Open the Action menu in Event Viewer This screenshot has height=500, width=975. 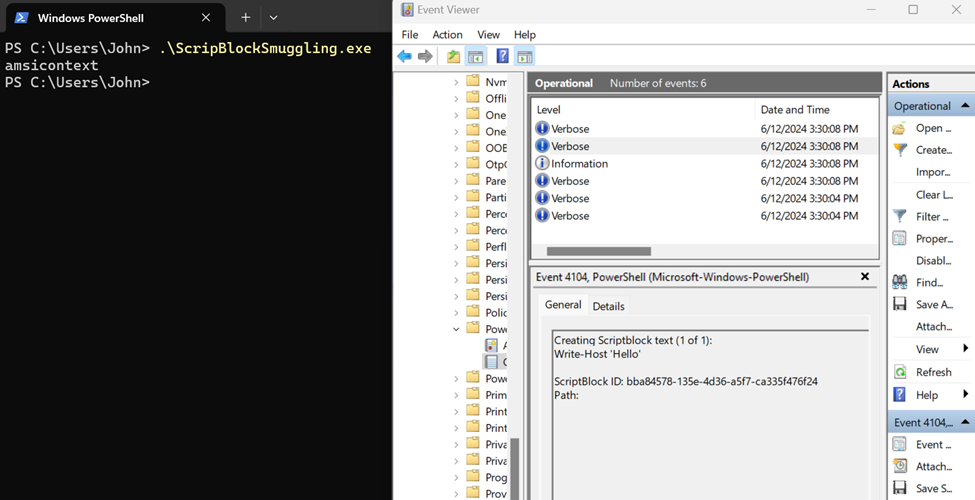pyautogui.click(x=447, y=34)
